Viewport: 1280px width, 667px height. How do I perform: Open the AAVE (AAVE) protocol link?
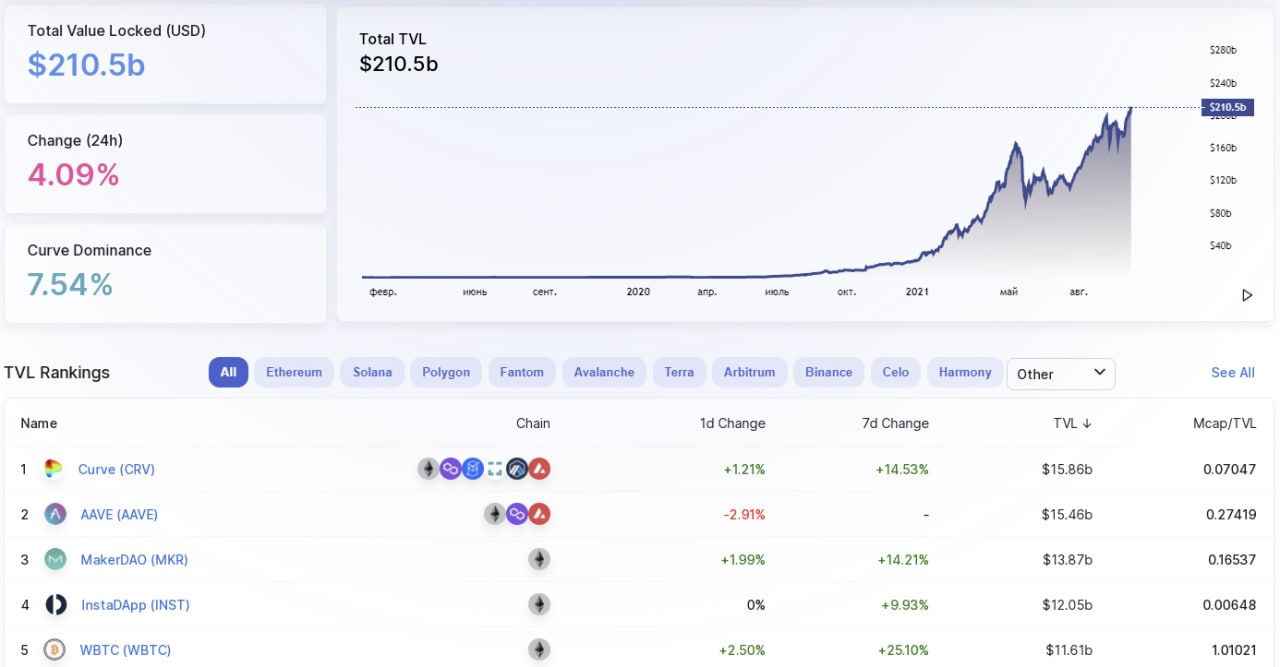[119, 514]
